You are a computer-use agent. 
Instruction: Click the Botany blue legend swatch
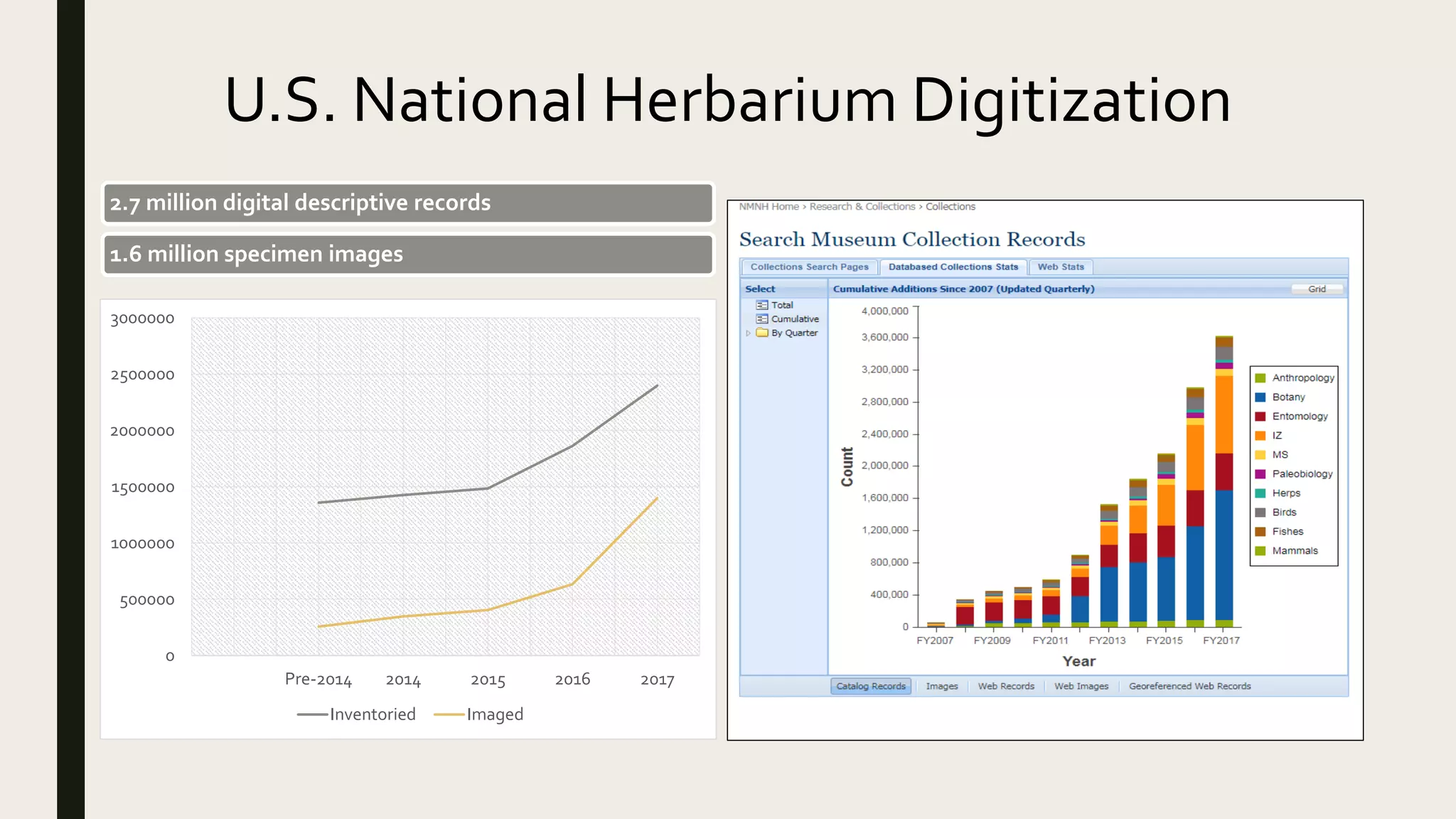(x=1260, y=397)
